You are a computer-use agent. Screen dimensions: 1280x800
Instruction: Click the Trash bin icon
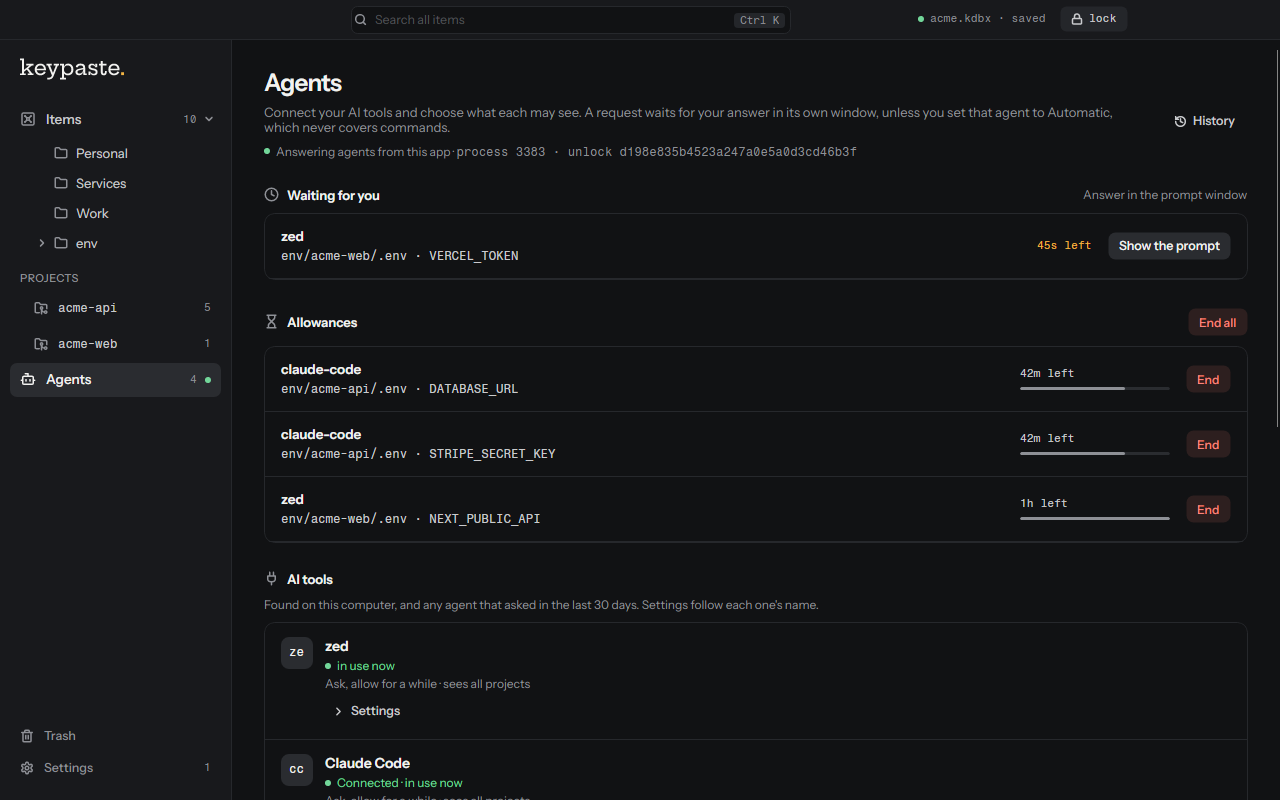[x=27, y=736]
